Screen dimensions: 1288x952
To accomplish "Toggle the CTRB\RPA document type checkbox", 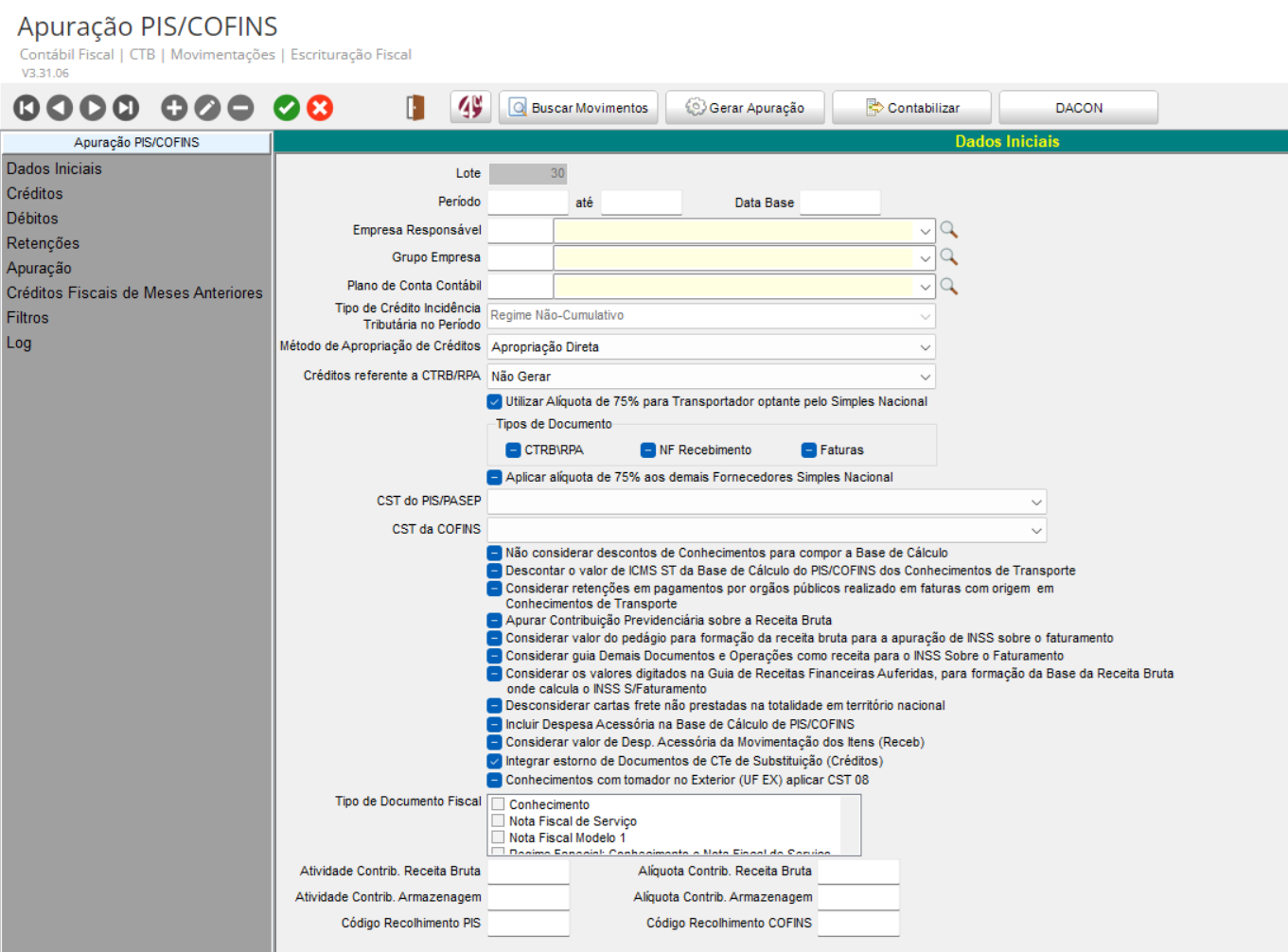I will pos(513,450).
